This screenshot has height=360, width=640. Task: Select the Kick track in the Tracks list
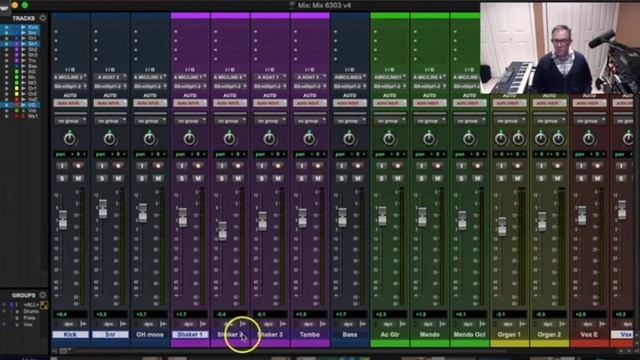[32, 27]
